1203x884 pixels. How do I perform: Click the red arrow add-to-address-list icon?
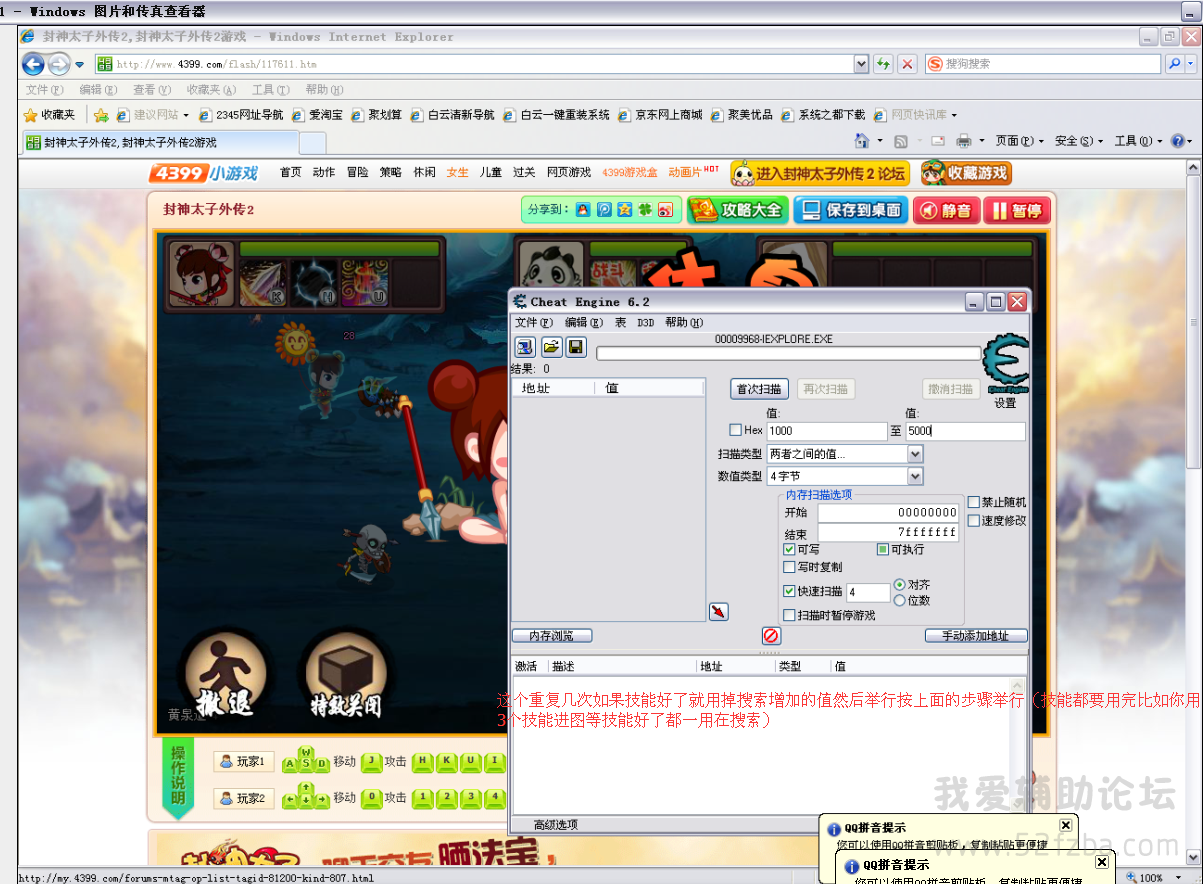pos(718,611)
